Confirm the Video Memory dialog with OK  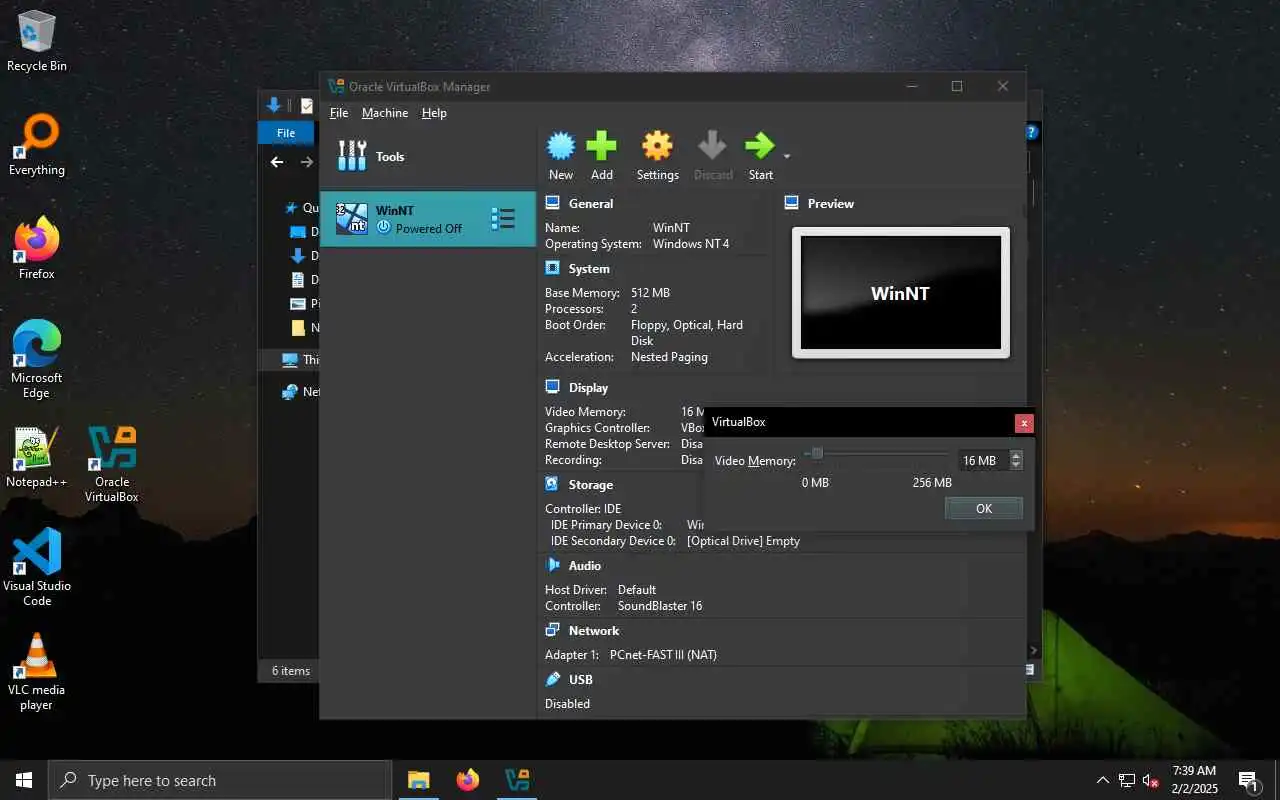[984, 508]
